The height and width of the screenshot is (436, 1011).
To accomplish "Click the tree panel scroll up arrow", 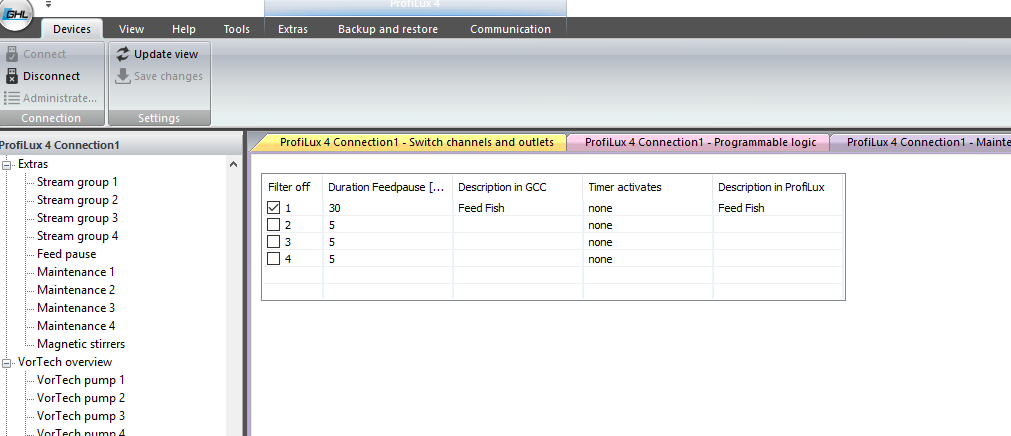I will tap(233, 164).
